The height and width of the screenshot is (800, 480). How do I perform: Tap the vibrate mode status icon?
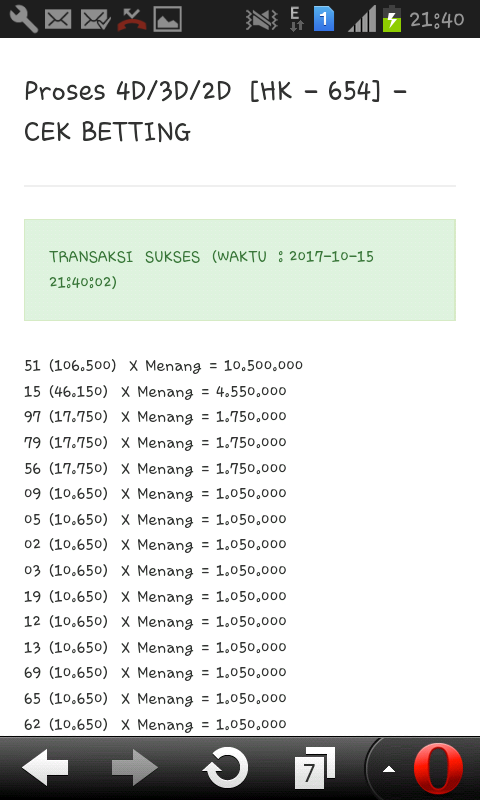point(261,19)
